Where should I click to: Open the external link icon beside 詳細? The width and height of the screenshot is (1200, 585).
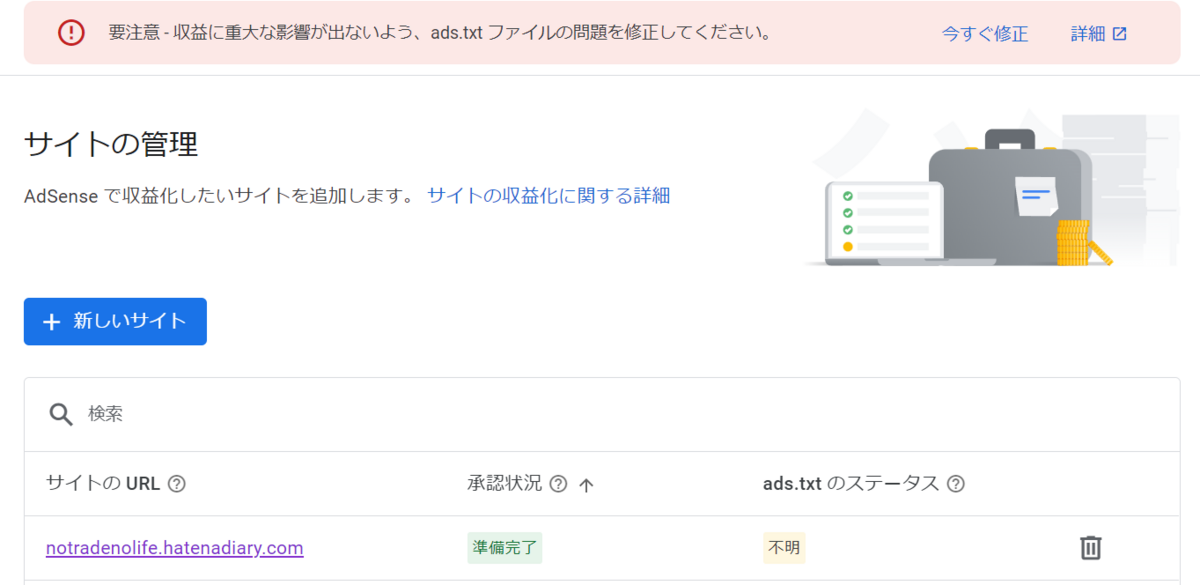click(x=1120, y=34)
